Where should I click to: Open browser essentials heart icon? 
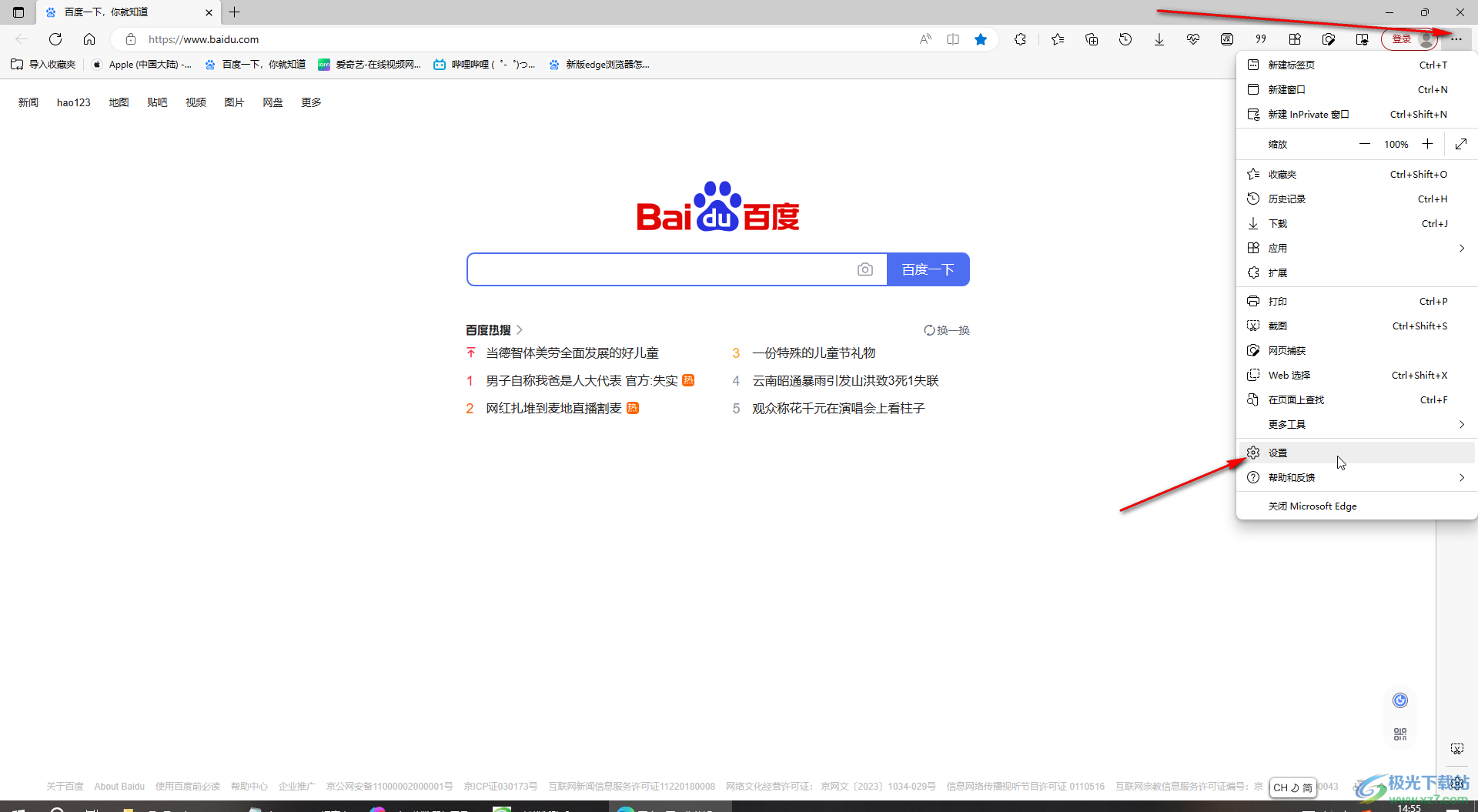click(1193, 39)
